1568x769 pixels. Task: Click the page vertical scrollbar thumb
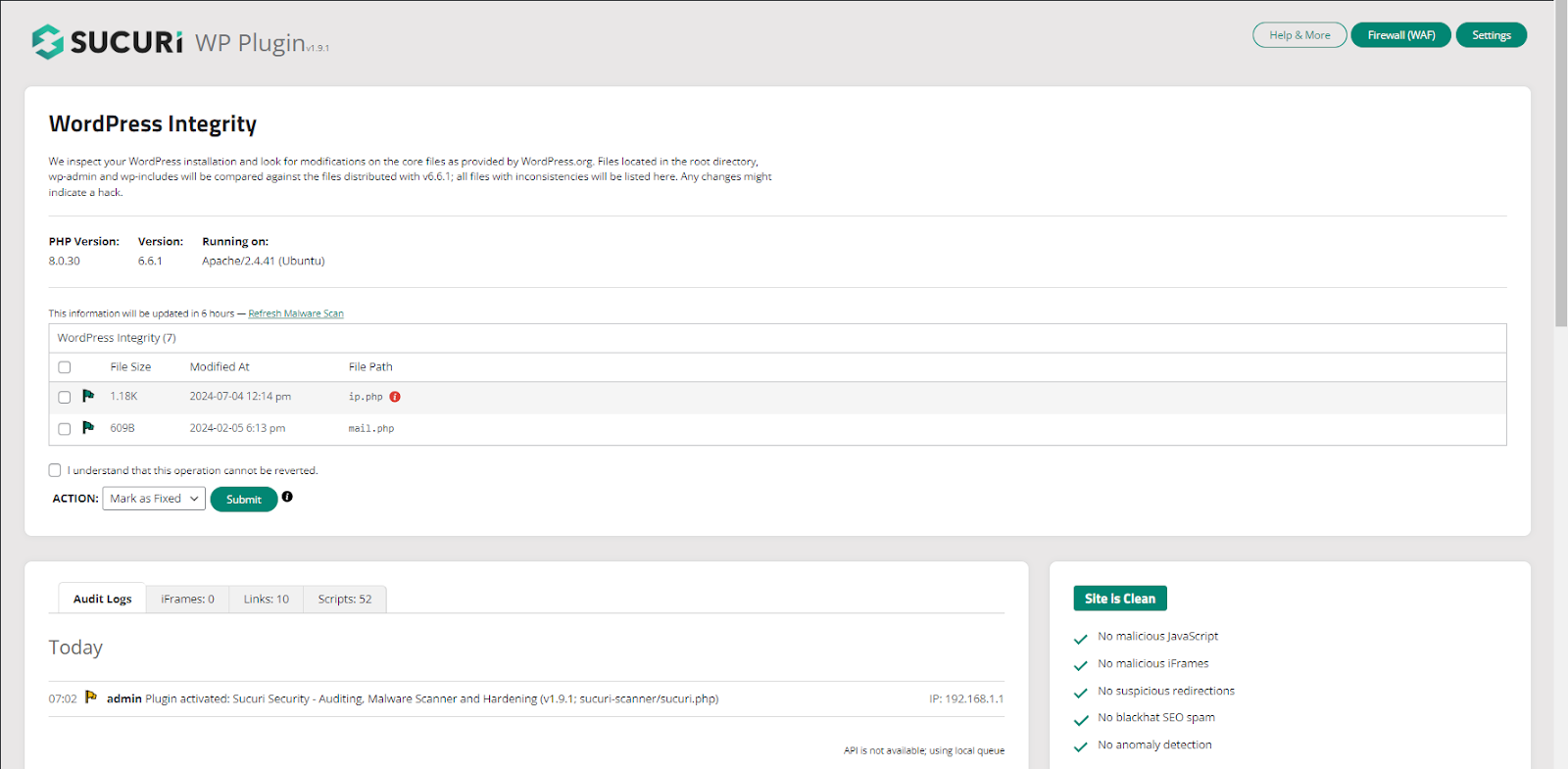(1561, 164)
